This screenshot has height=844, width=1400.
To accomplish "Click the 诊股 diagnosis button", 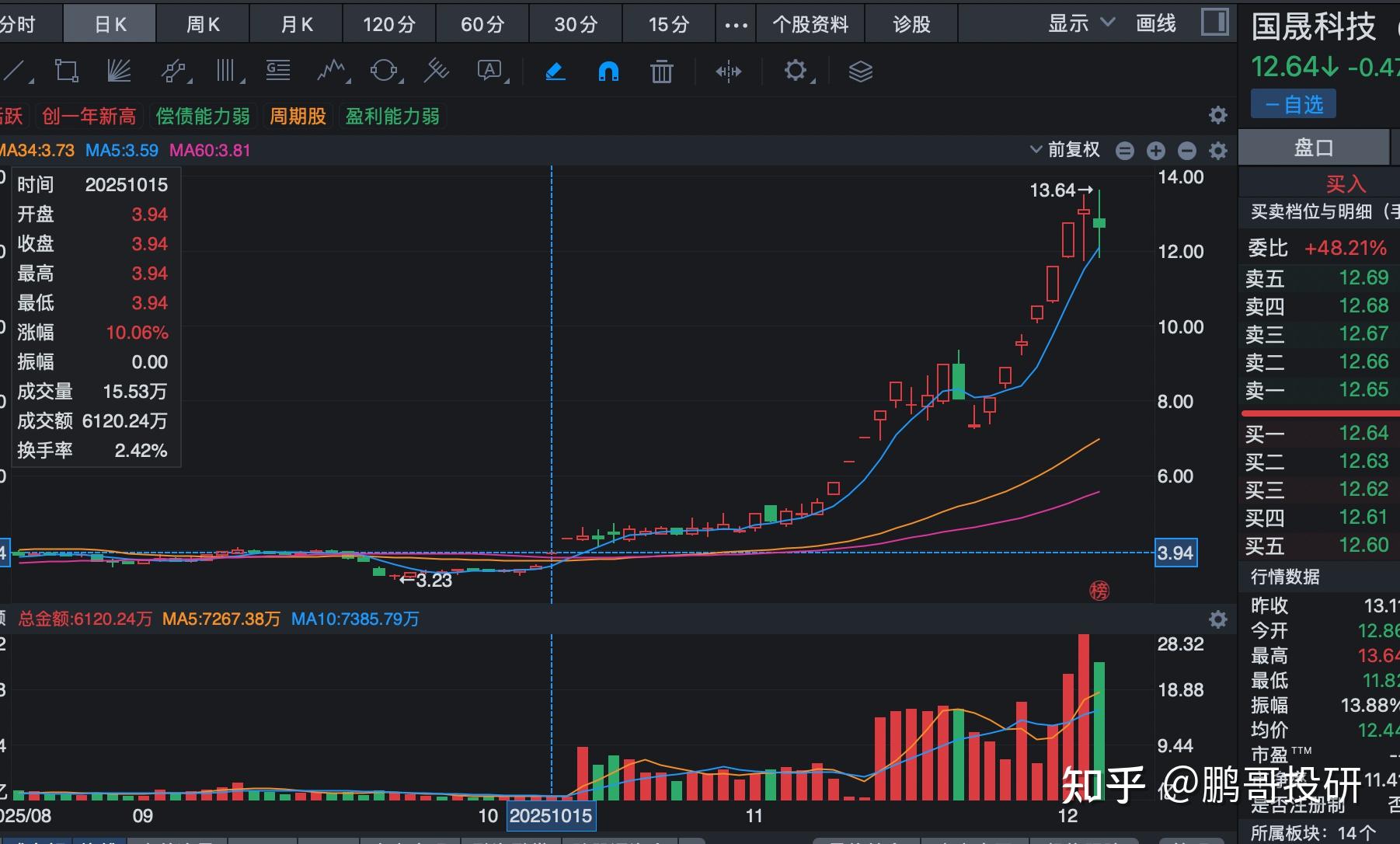I will click(911, 23).
